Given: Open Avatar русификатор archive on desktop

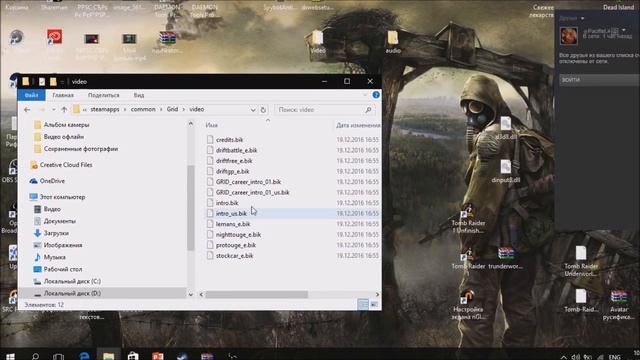Looking at the screenshot, I should [619, 304].
